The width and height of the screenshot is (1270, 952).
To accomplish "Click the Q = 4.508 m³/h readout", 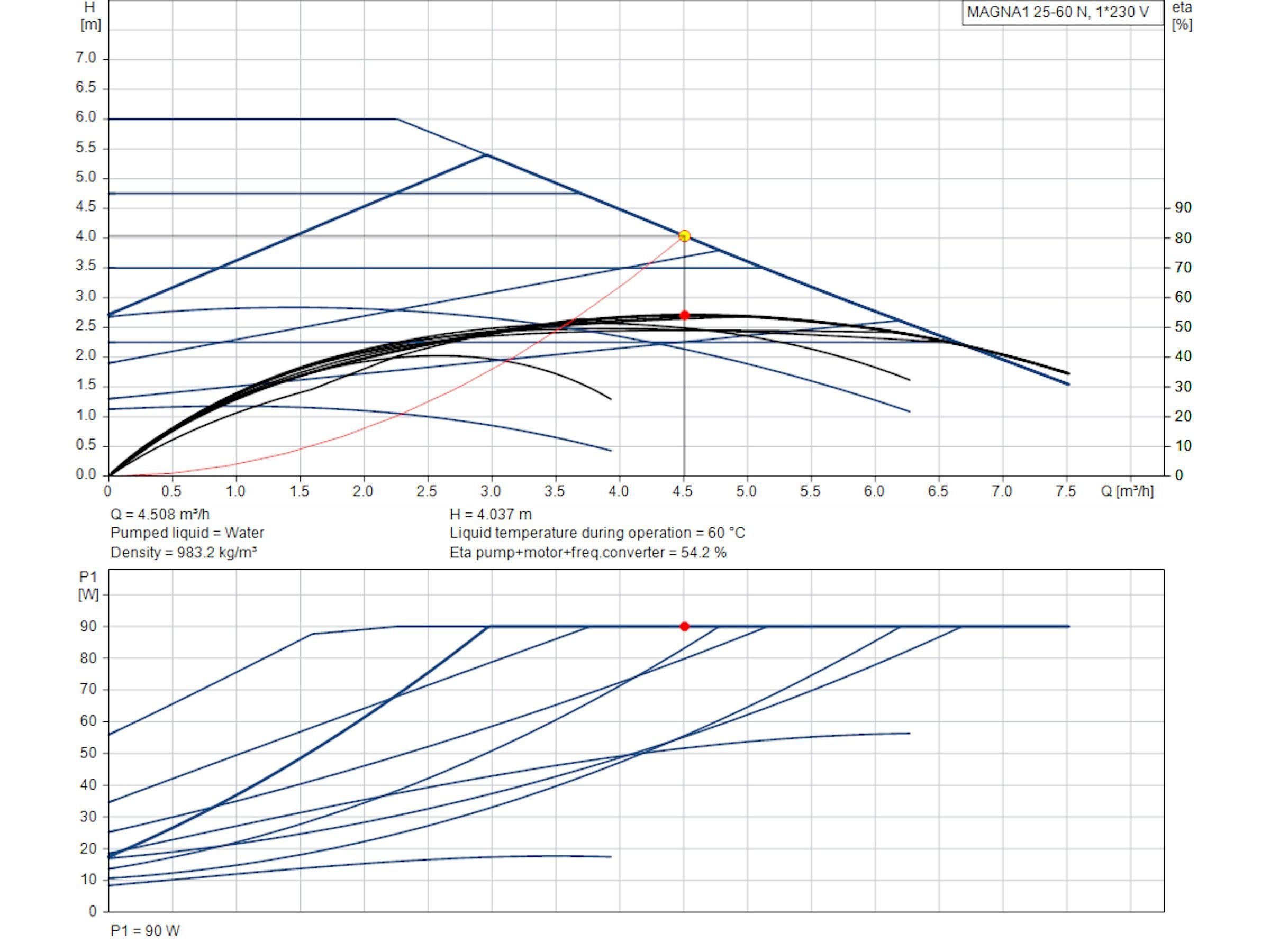I will click(x=160, y=514).
